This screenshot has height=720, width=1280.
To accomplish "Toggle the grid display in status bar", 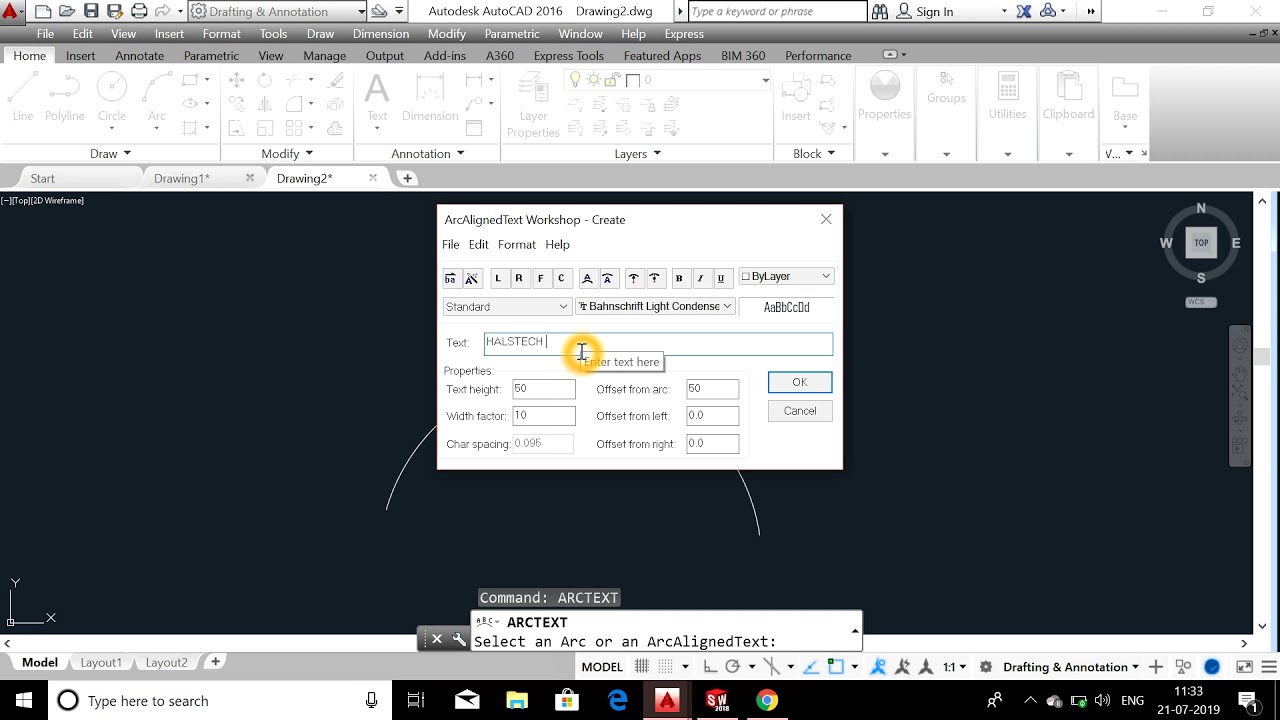I will [642, 667].
